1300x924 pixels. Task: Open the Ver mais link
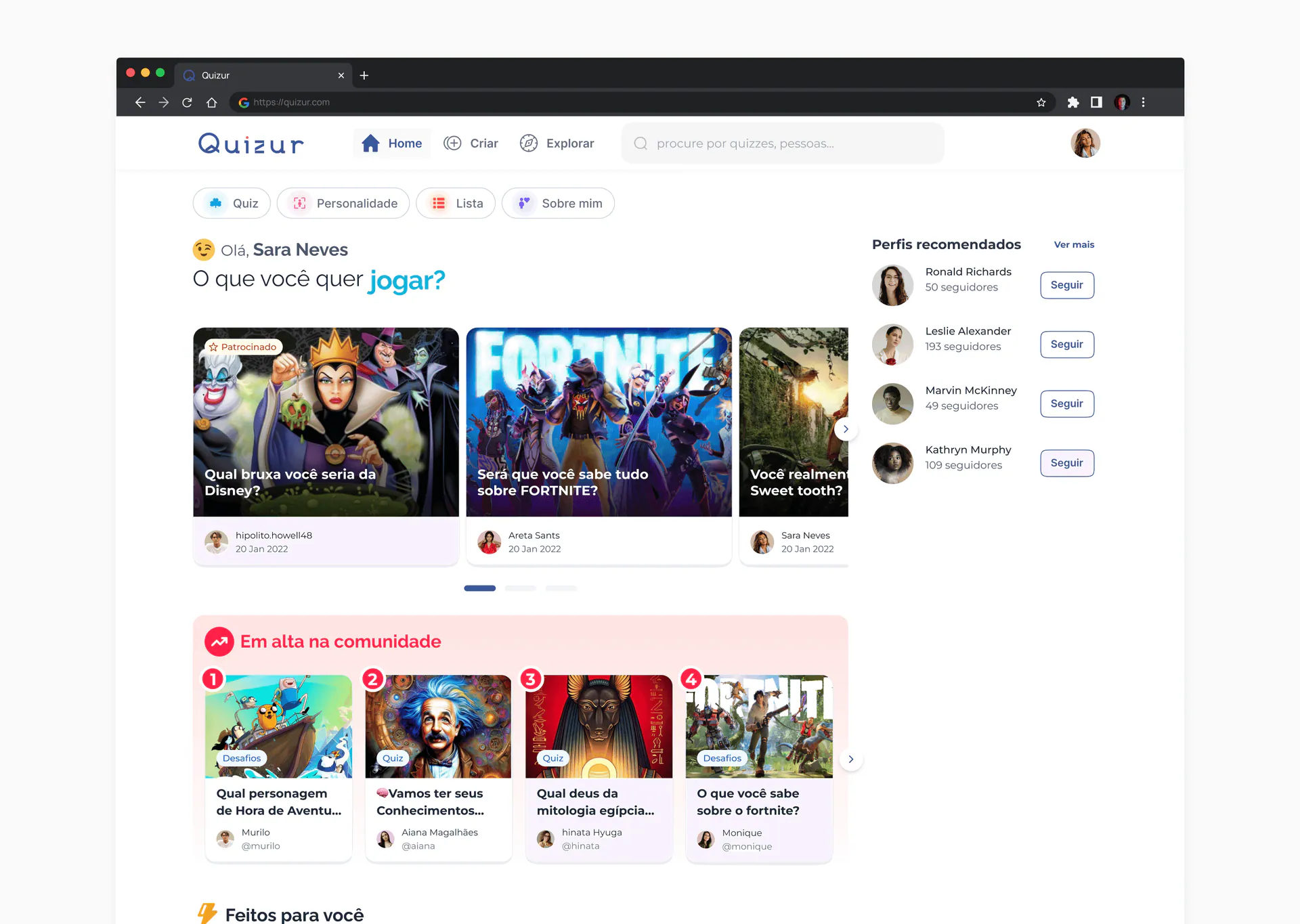pyautogui.click(x=1074, y=244)
